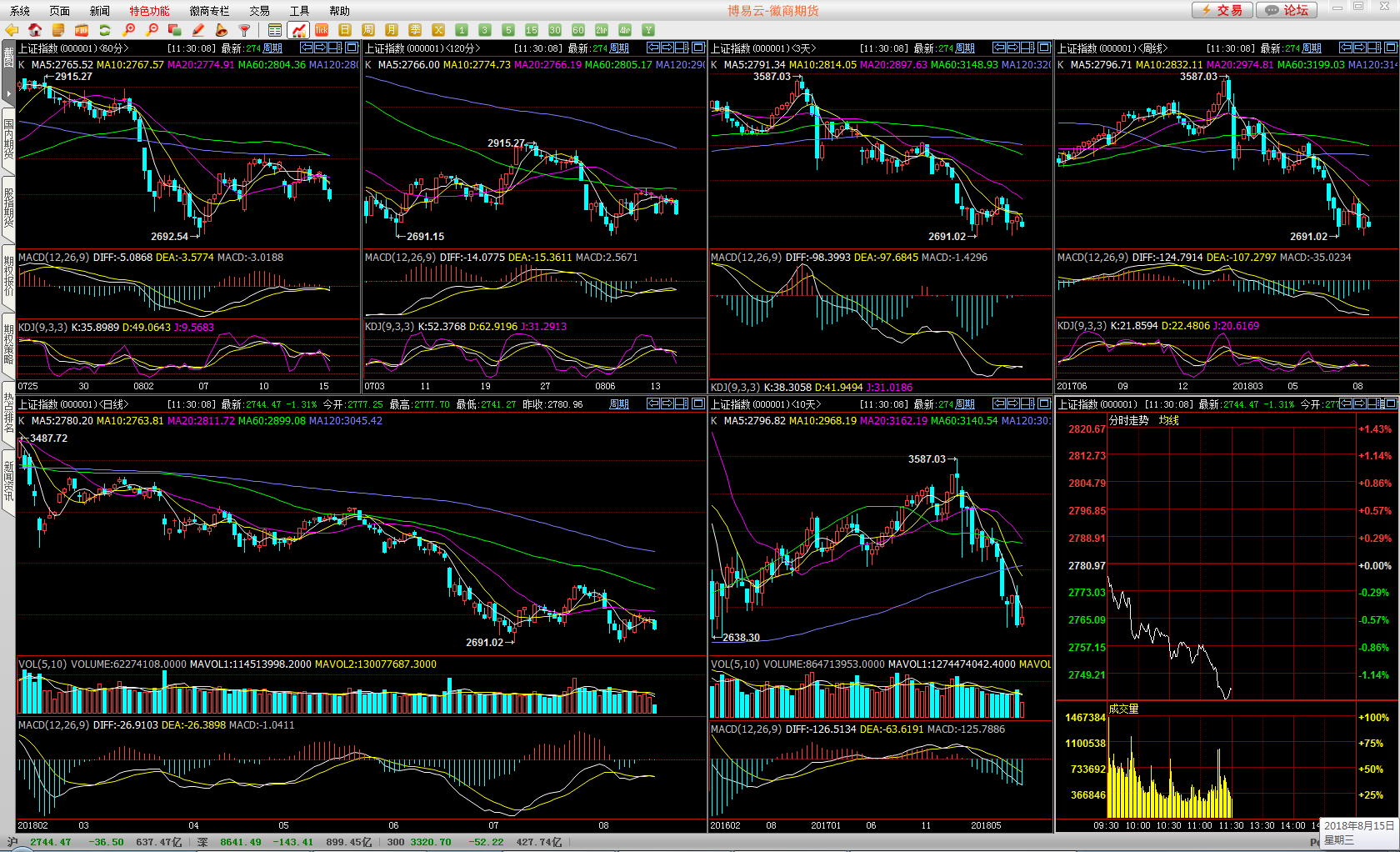Click the red-green overlapping windows icon
The width and height of the screenshot is (1400, 852).
pos(175,30)
